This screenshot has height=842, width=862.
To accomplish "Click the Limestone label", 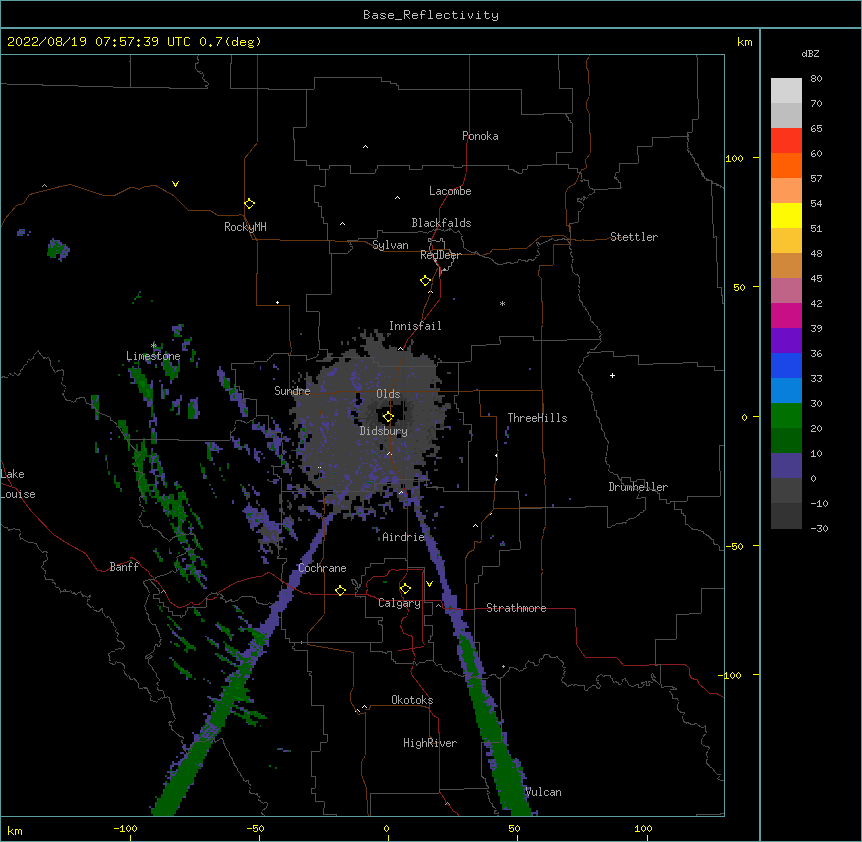I will 153,356.
